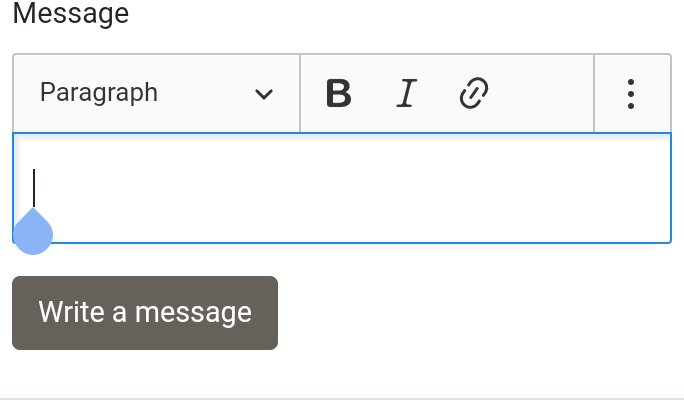Click inside the message text field
The height and width of the screenshot is (406, 684).
pos(340,188)
